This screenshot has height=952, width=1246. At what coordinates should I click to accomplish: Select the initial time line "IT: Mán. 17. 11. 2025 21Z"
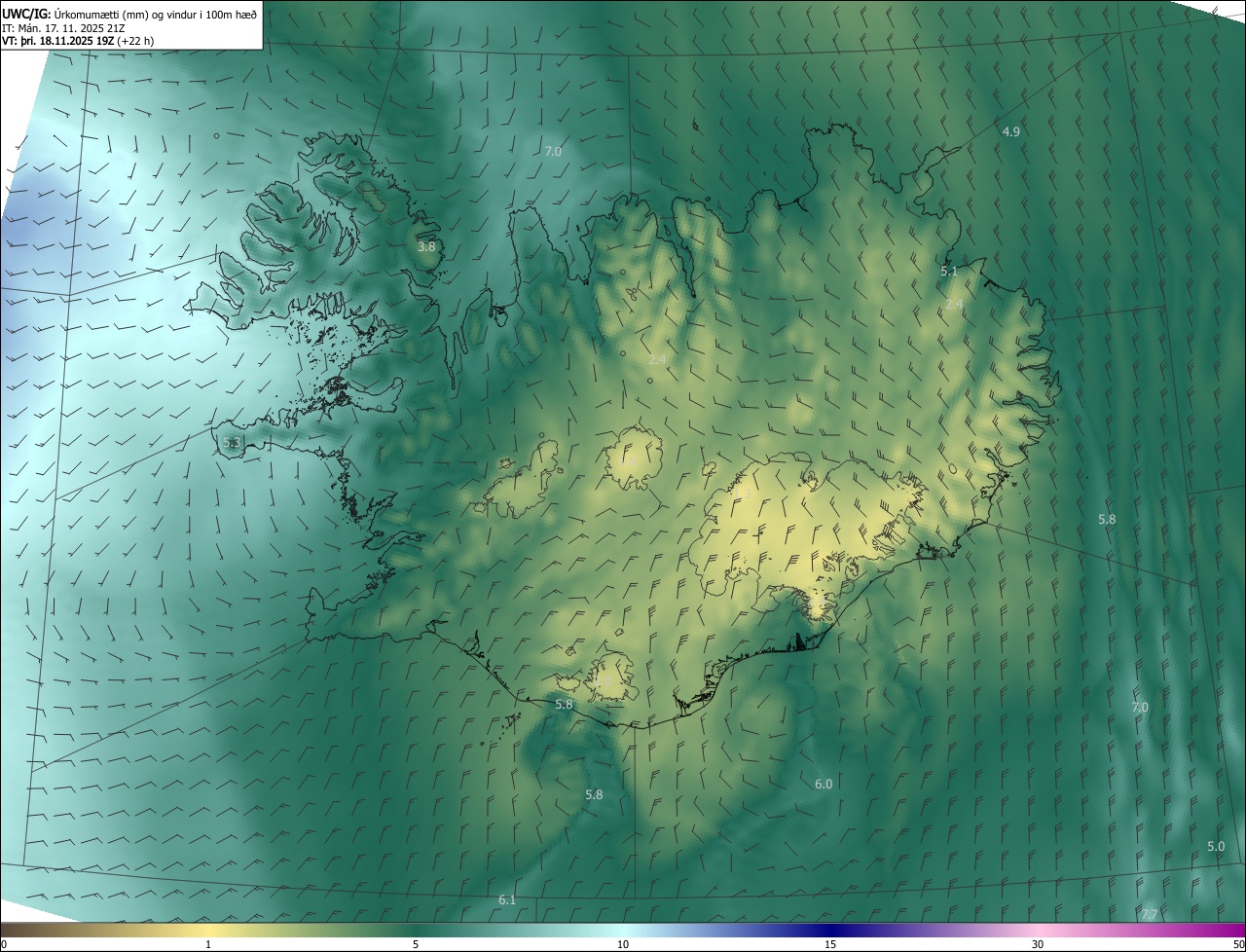click(x=62, y=28)
